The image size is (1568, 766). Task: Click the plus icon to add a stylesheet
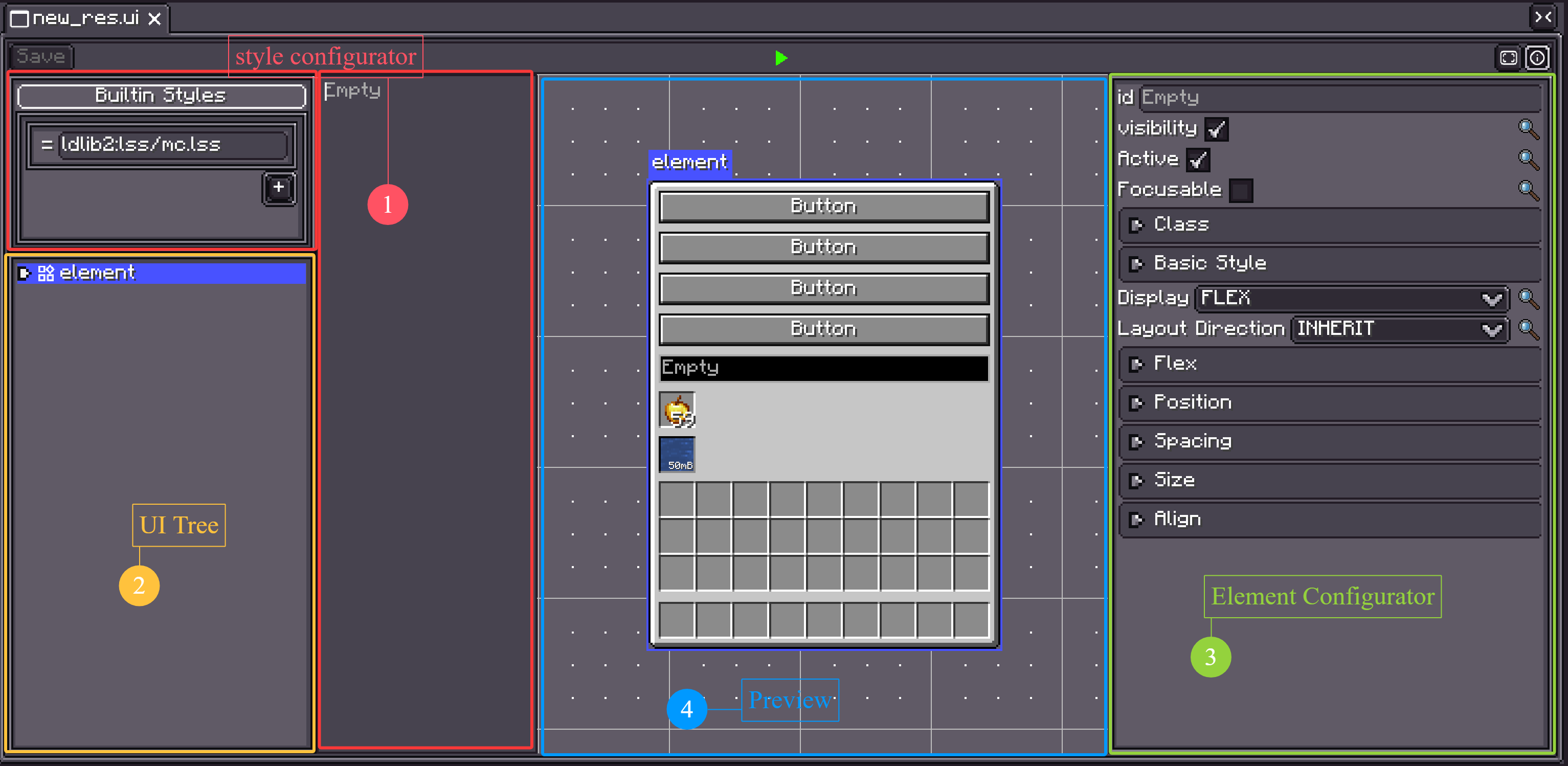coord(279,188)
